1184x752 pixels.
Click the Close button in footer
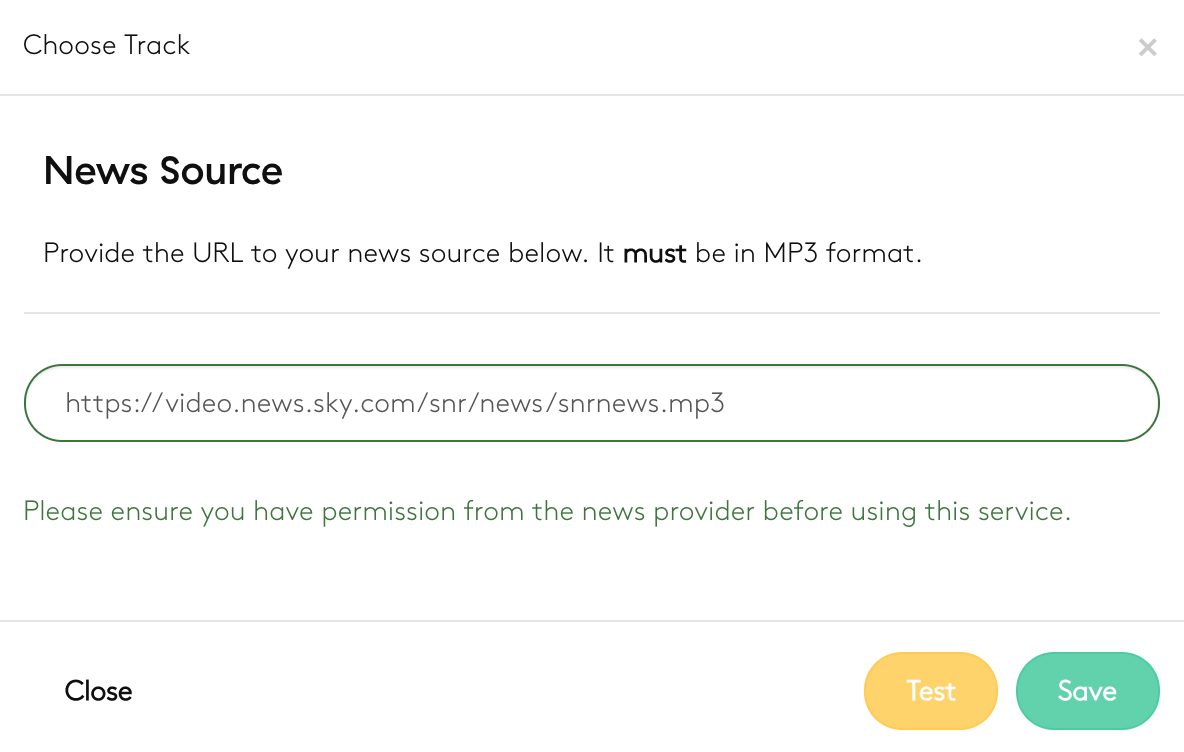pos(98,691)
